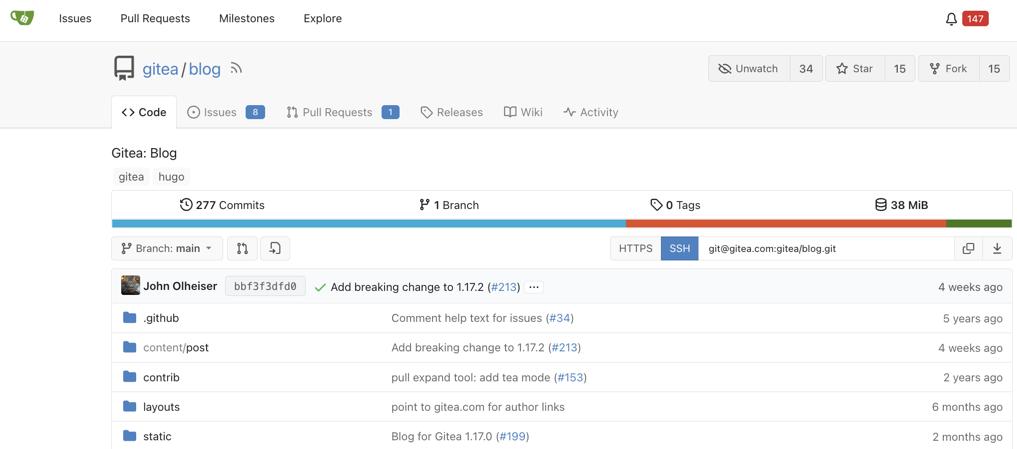Screen dimensions: 1017x449
Task: Click the SSH clone URL field
Action: tap(826, 249)
